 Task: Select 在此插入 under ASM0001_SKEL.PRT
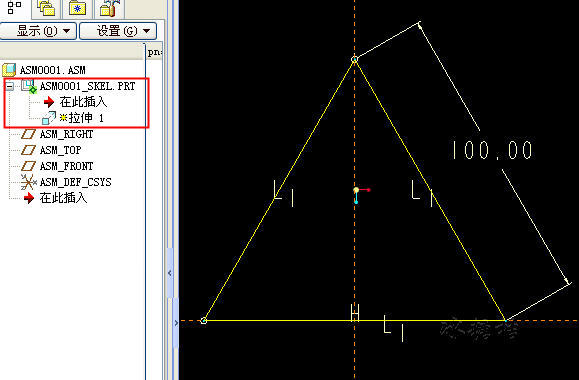pos(83,102)
